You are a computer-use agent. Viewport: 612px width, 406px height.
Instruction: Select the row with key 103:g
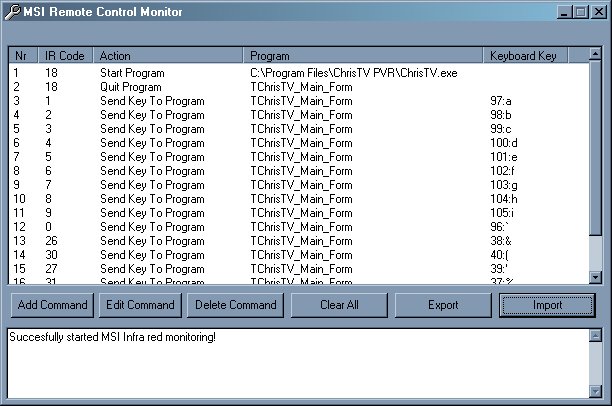click(x=299, y=185)
